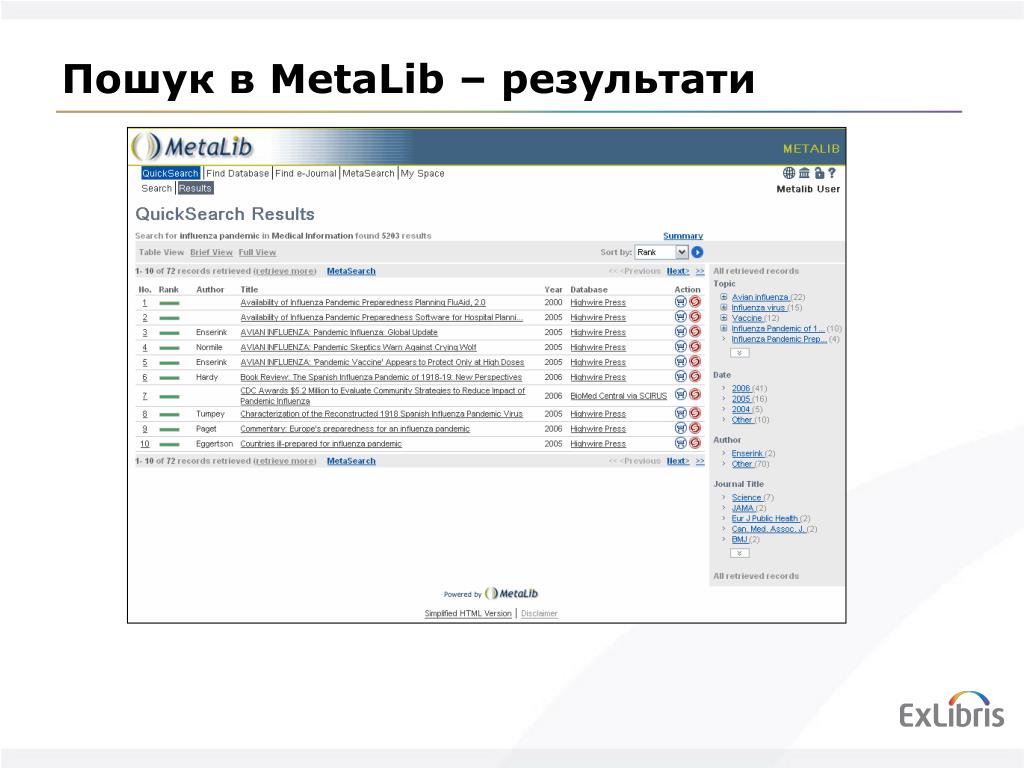Open the MetaSearch tab
The width and height of the screenshot is (1024, 768).
tap(368, 173)
